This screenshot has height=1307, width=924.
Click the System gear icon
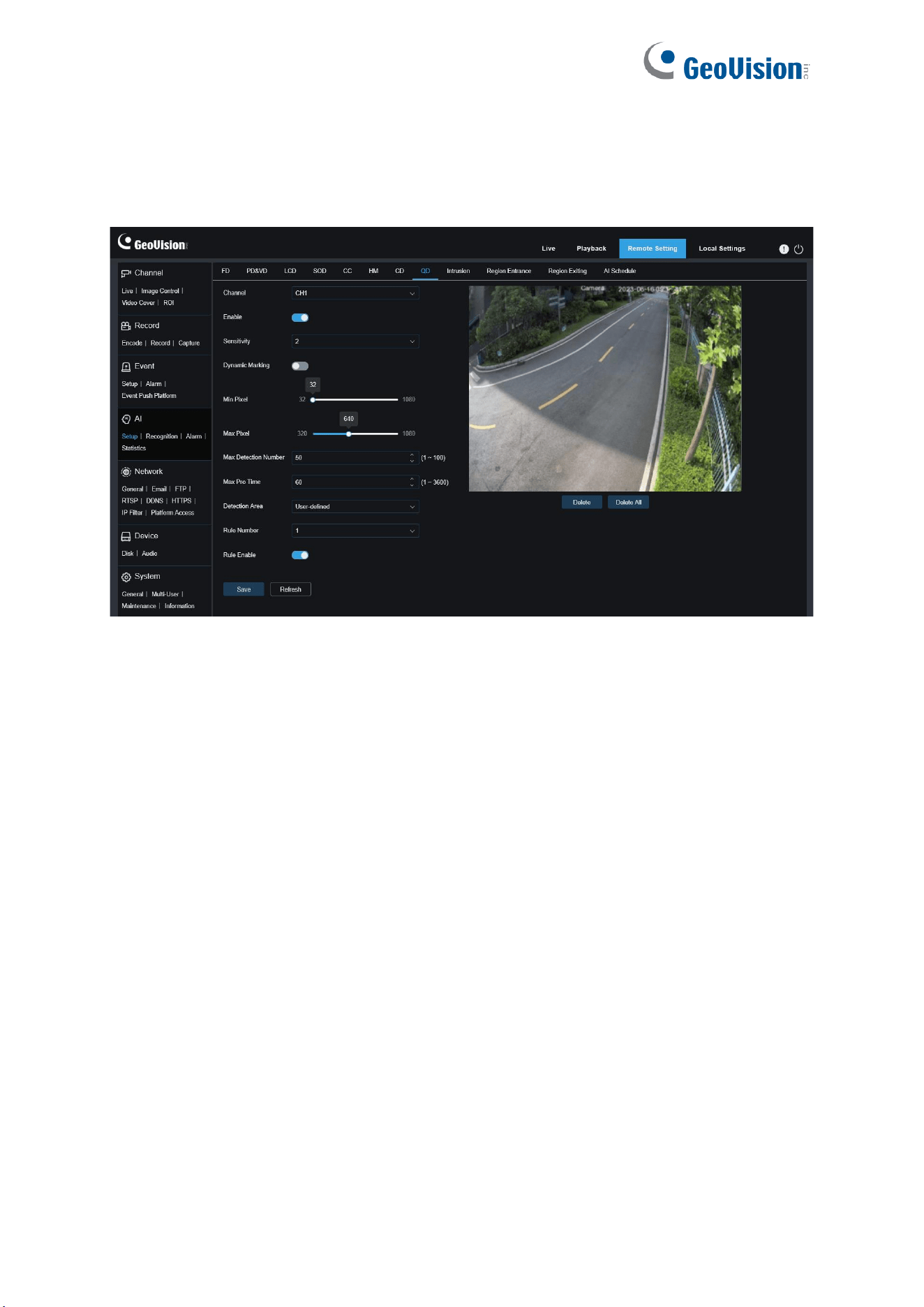[126, 577]
